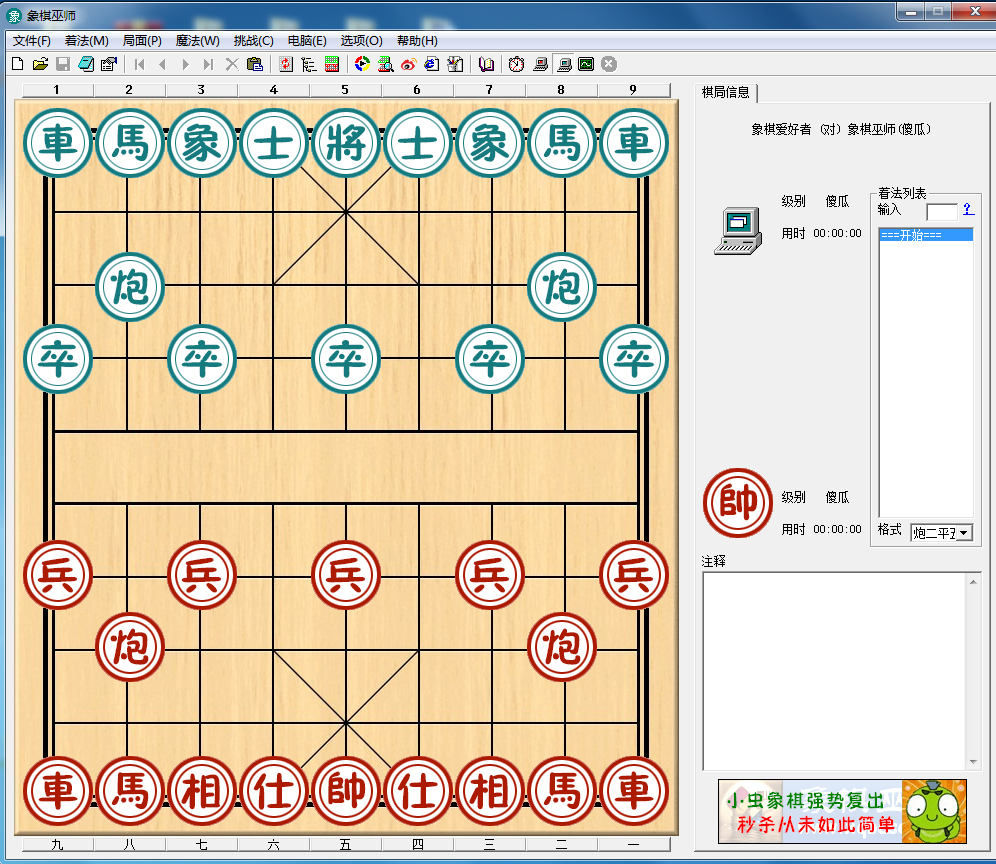Open the 文件(F) menu
The image size is (996, 864).
click(x=32, y=41)
